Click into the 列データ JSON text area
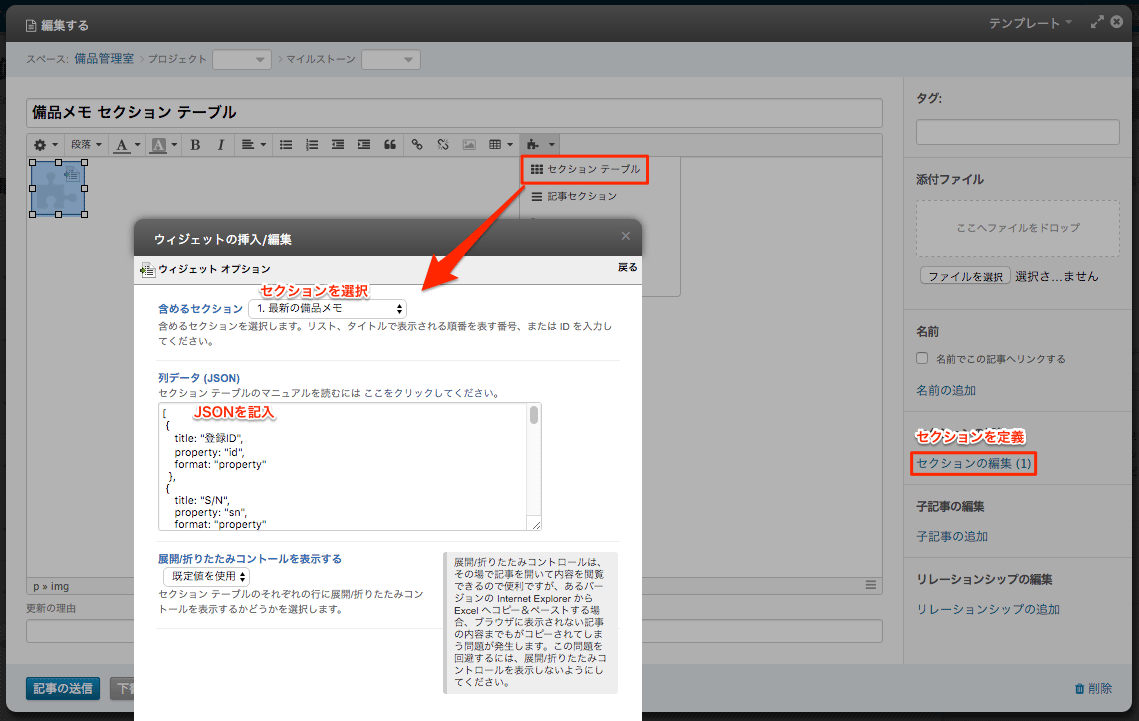This screenshot has width=1139, height=721. (342, 466)
